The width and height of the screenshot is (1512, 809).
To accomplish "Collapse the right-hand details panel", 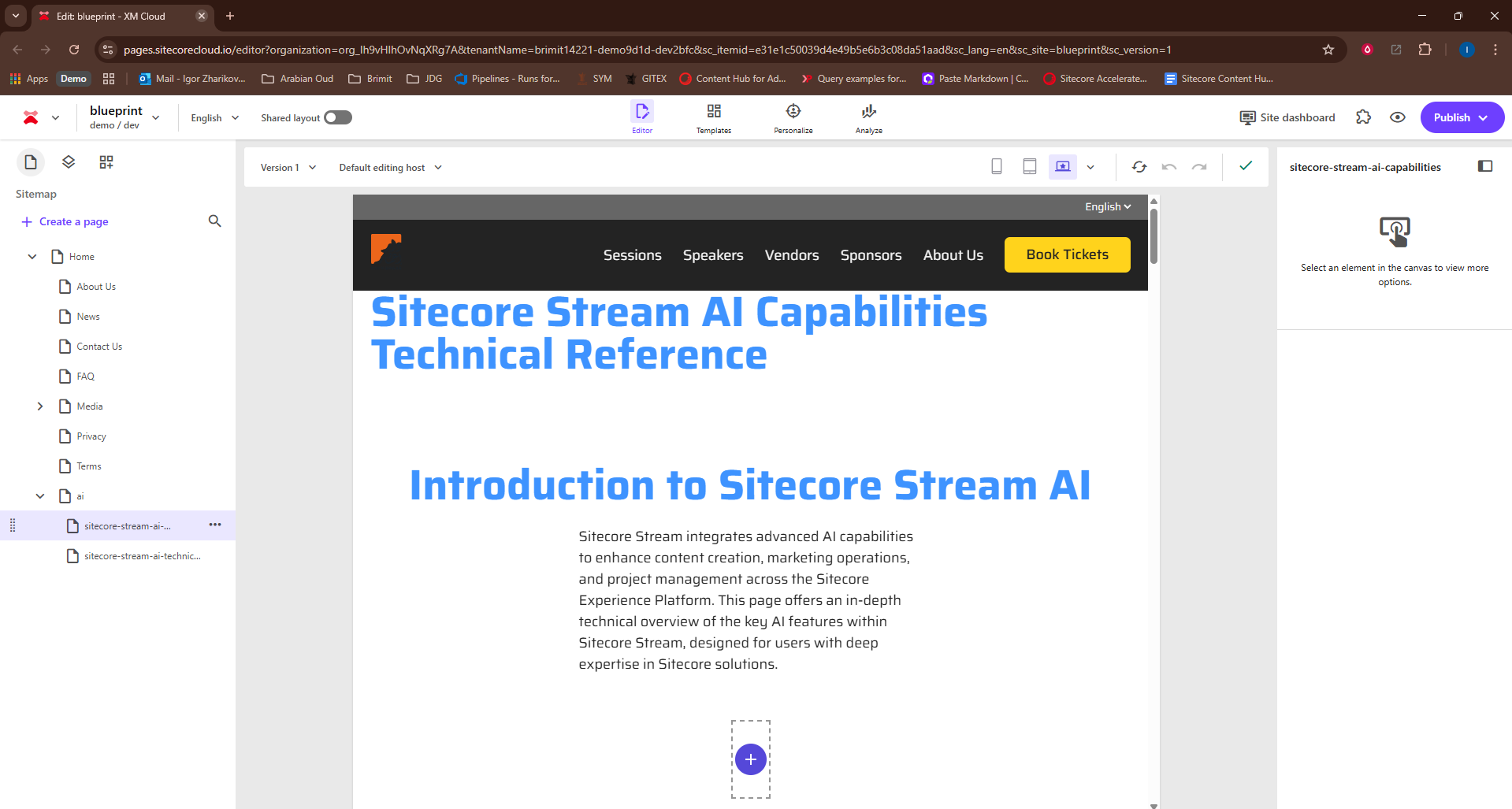I will pyautogui.click(x=1485, y=166).
